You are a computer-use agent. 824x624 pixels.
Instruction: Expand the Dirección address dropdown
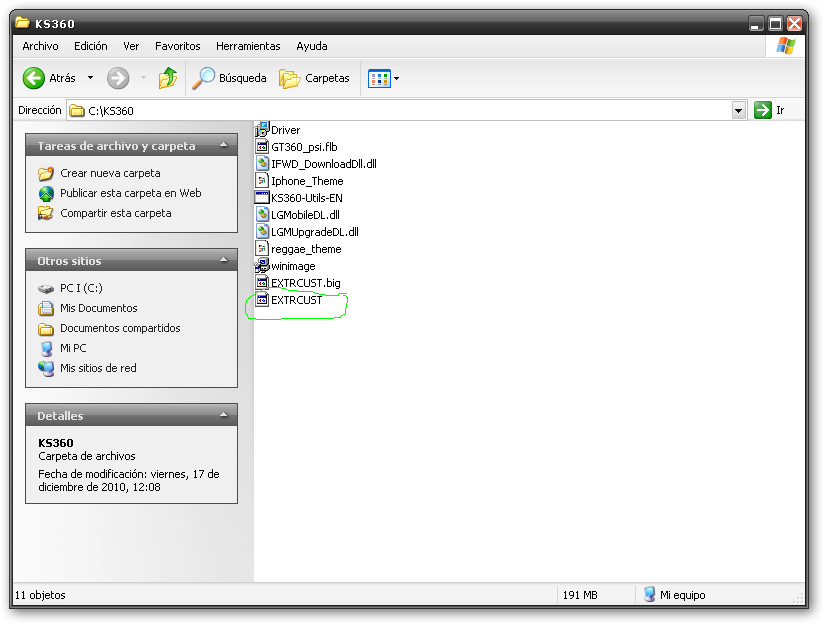click(738, 110)
